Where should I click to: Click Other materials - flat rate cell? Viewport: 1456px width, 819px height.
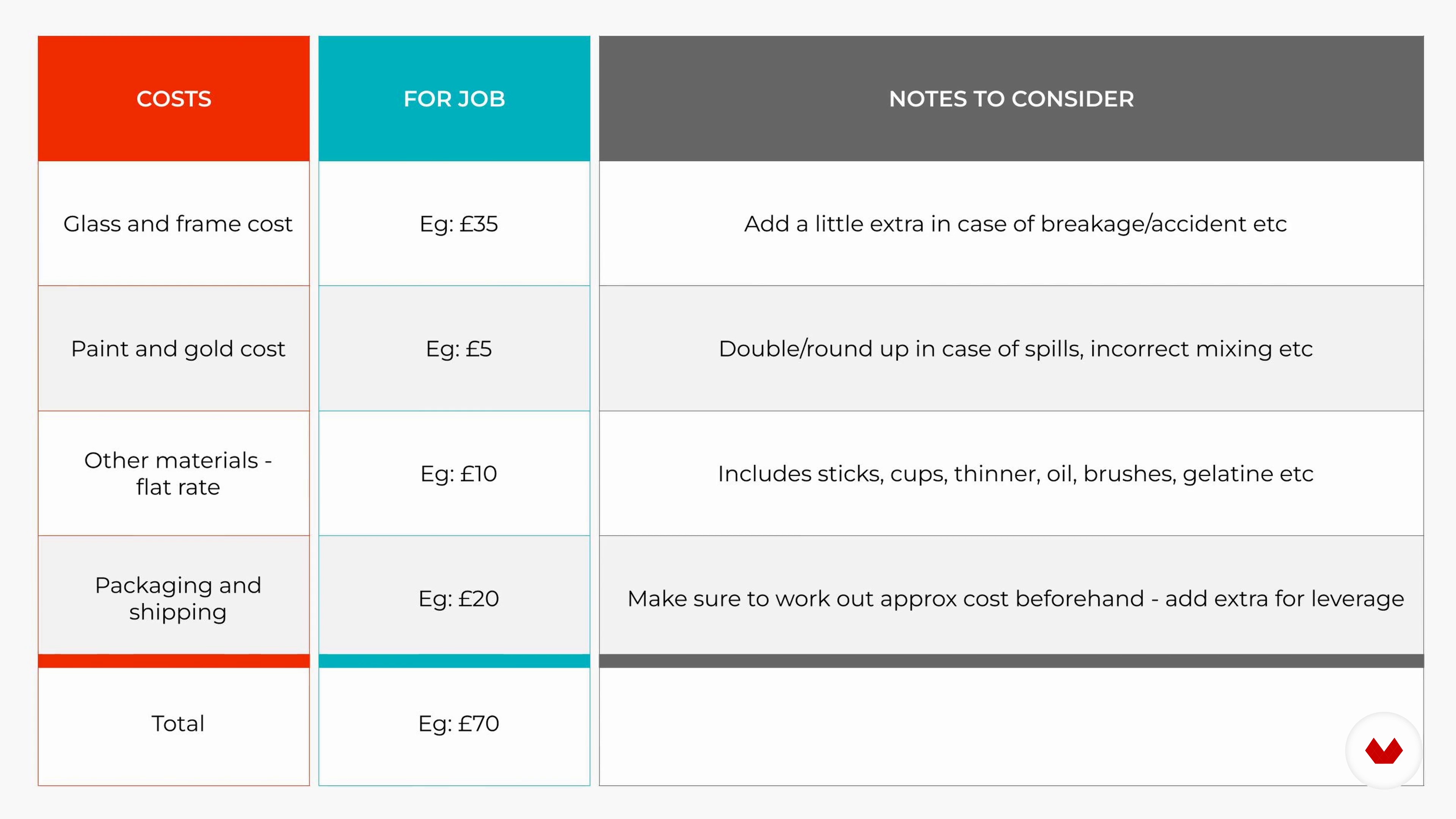coord(177,474)
